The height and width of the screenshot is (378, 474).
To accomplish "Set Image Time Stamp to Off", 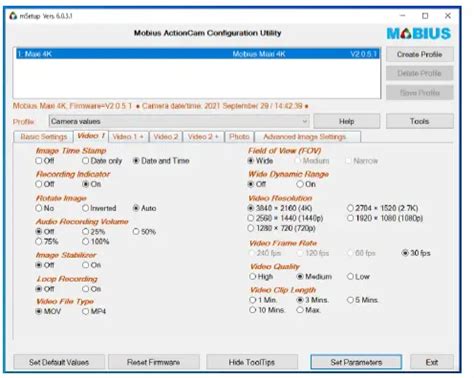I will click(x=45, y=161).
